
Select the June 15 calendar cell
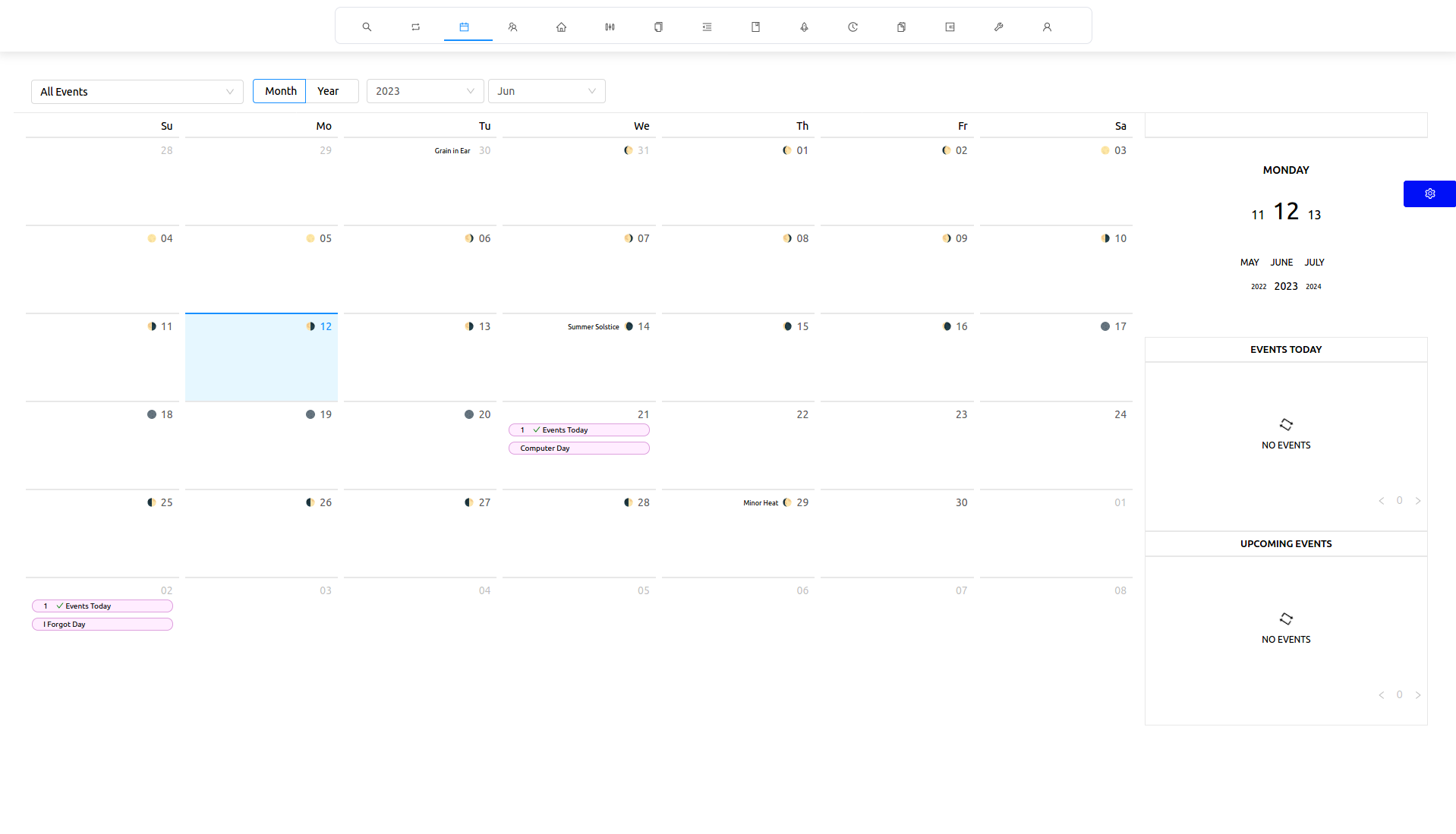click(738, 357)
